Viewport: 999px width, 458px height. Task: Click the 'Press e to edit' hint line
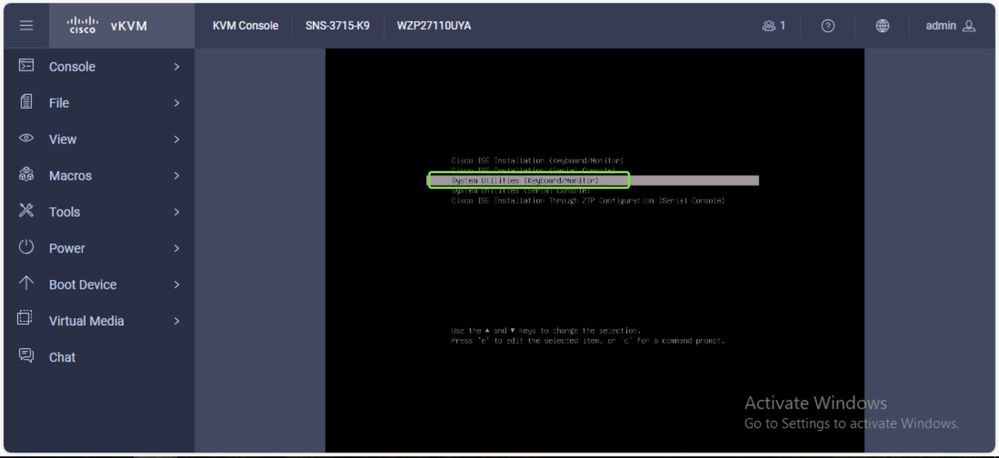[587, 341]
